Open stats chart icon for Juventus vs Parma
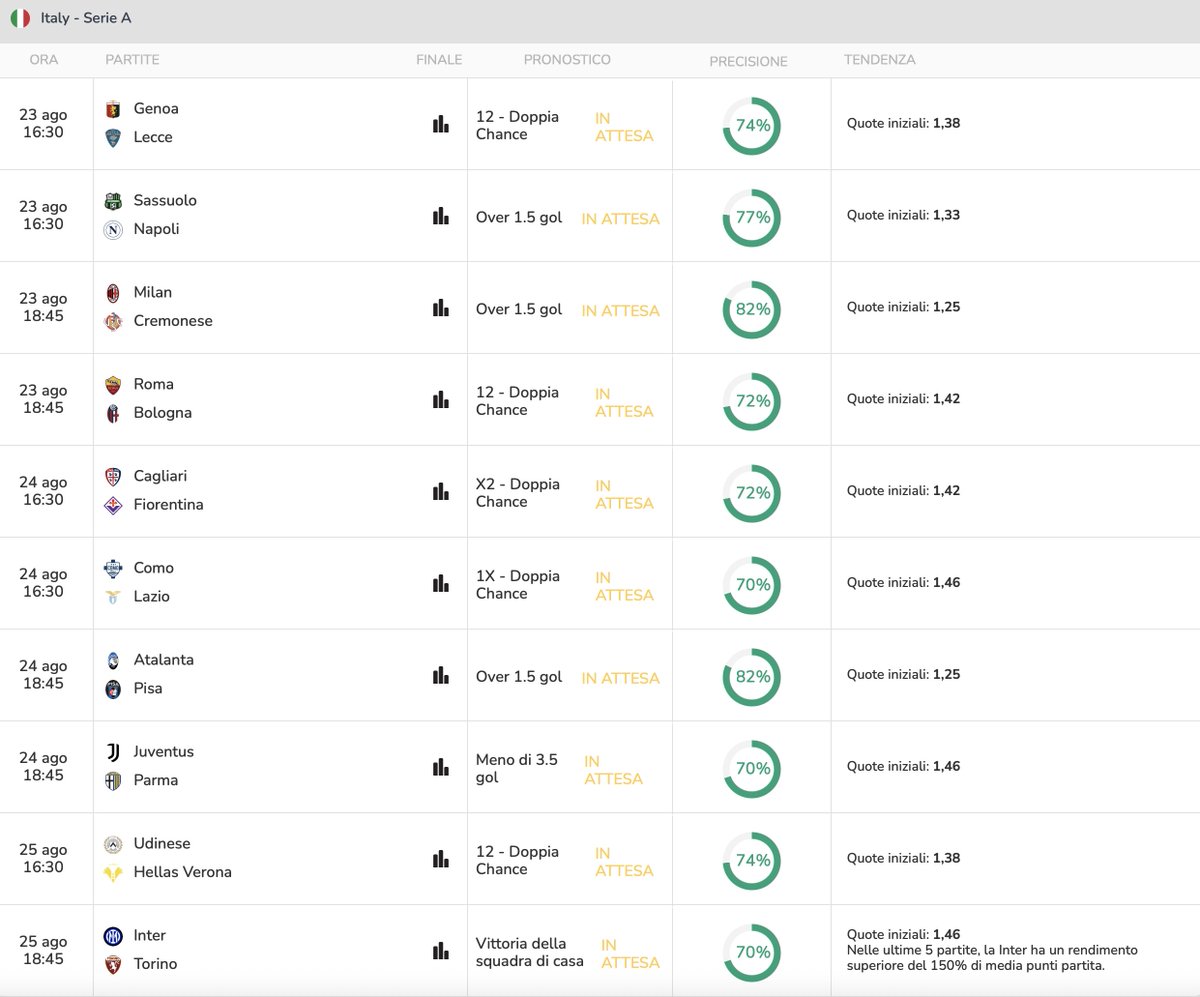Screen dimensions: 1200x997 pos(440,767)
